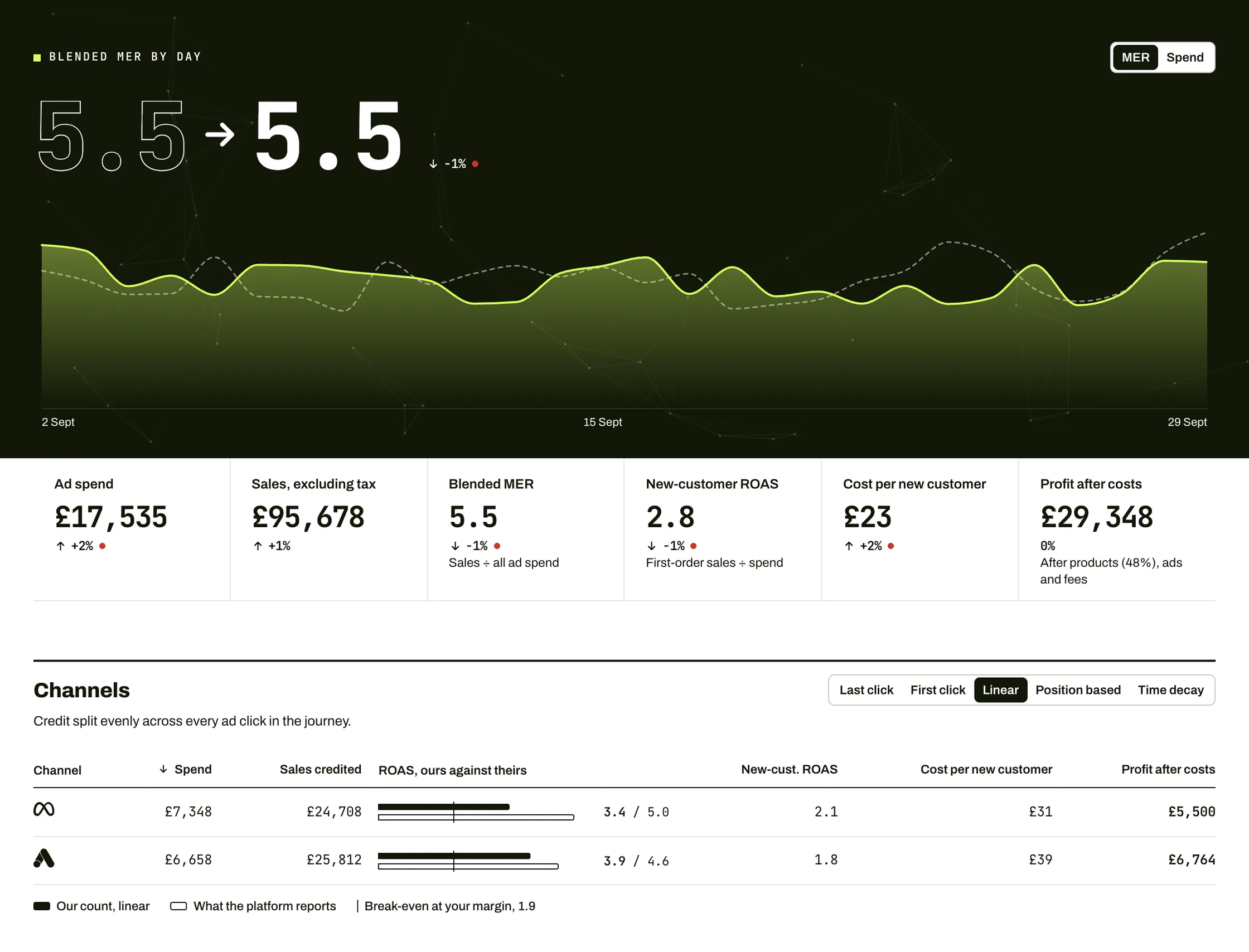Click Google Ads' ROAS figures 3.9 / 4.6
The height and width of the screenshot is (952, 1249).
click(636, 861)
